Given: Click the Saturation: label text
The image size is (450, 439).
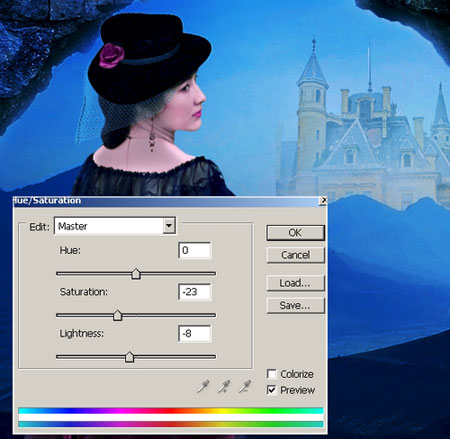Looking at the screenshot, I should point(83,292).
